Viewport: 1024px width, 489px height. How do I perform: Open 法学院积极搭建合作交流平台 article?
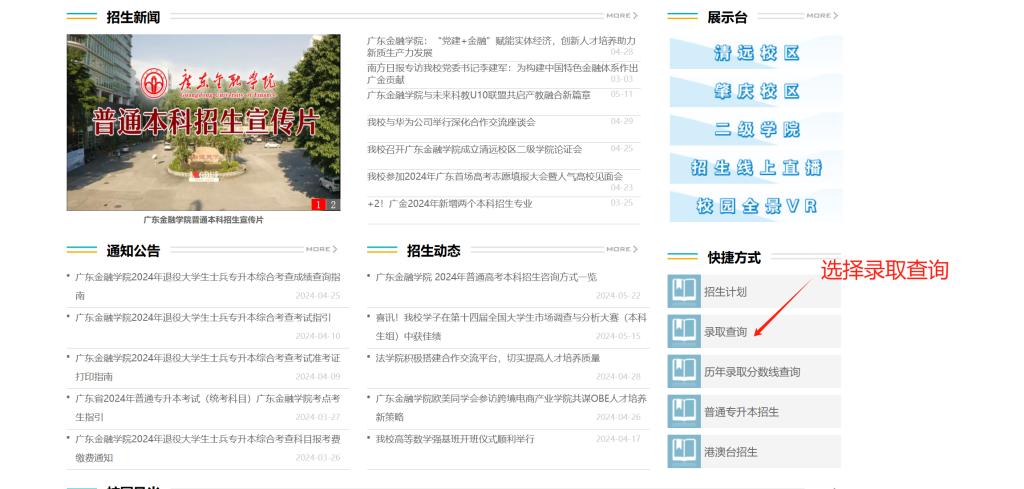tap(488, 358)
